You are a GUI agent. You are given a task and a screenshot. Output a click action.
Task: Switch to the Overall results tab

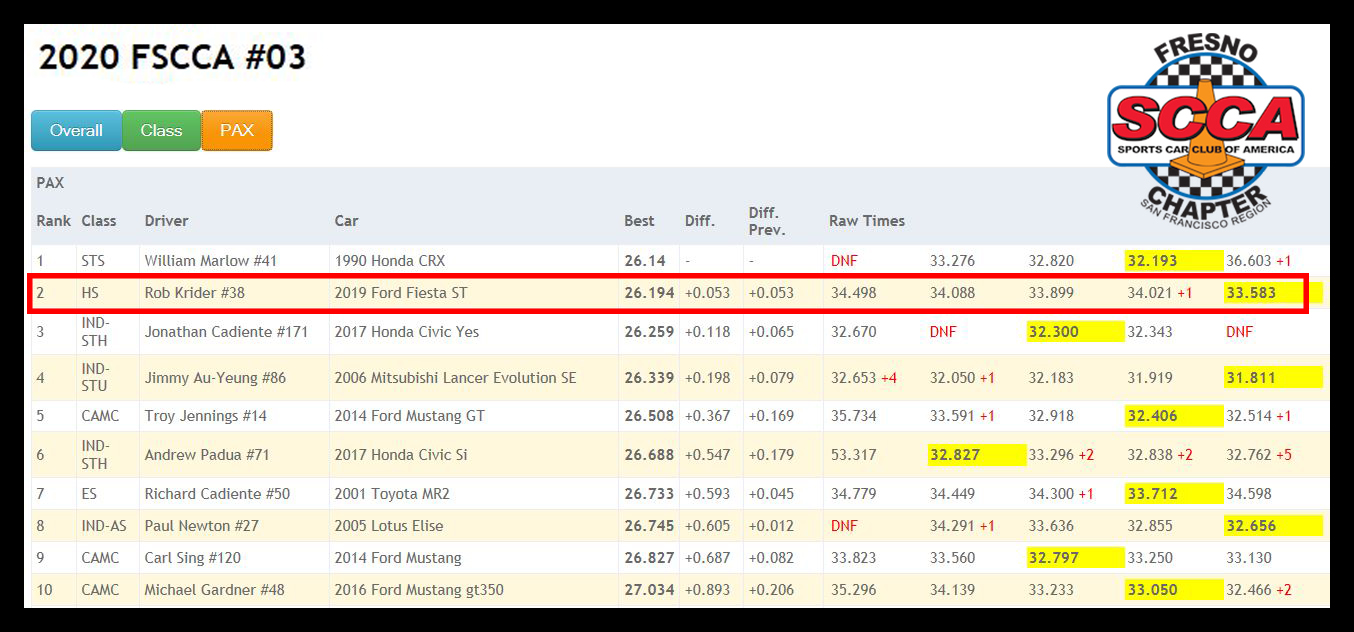pyautogui.click(x=76, y=130)
